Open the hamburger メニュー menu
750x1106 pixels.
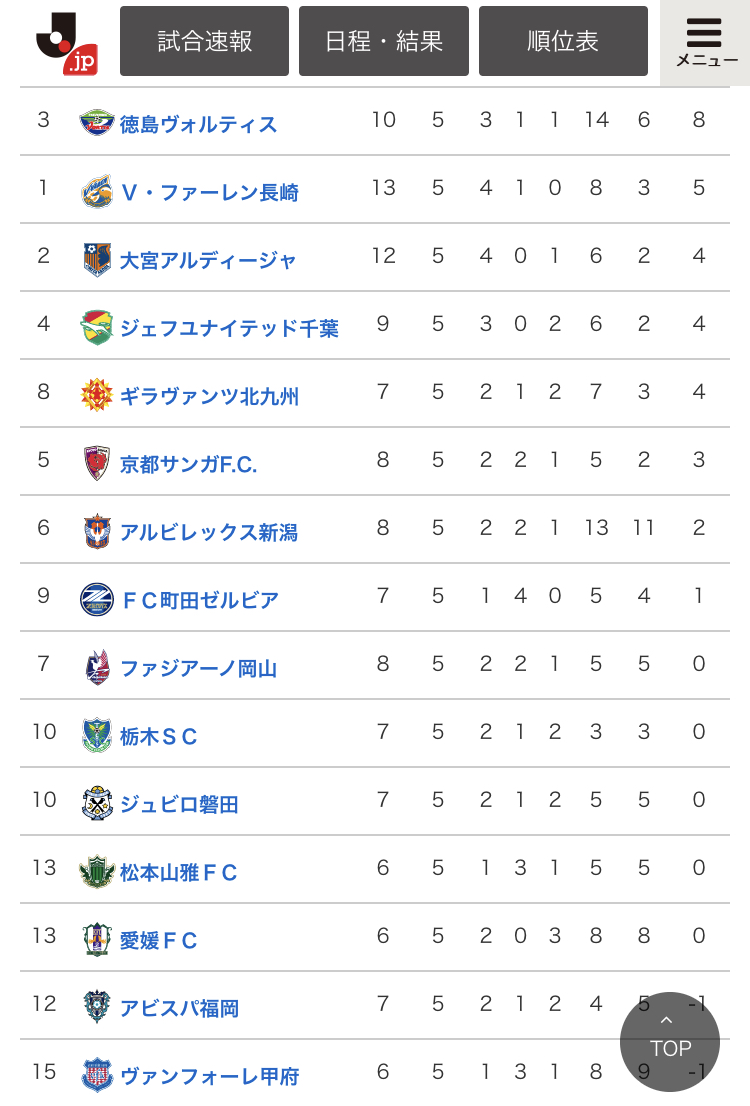pyautogui.click(x=704, y=42)
